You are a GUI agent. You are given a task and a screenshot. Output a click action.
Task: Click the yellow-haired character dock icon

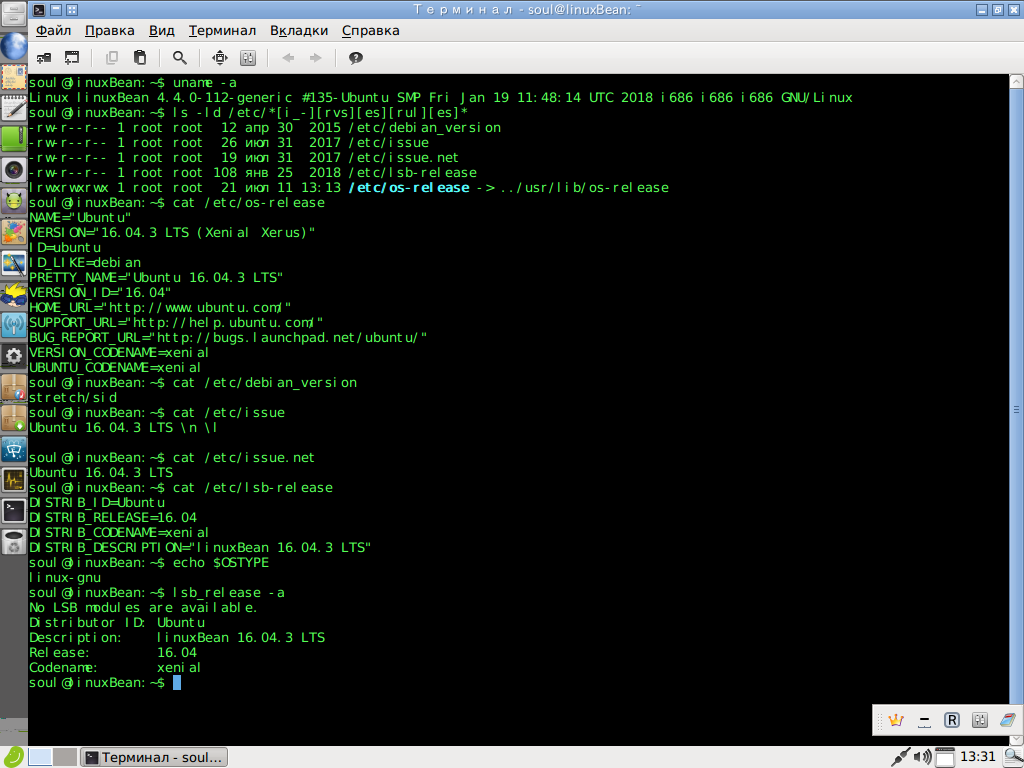[13, 294]
